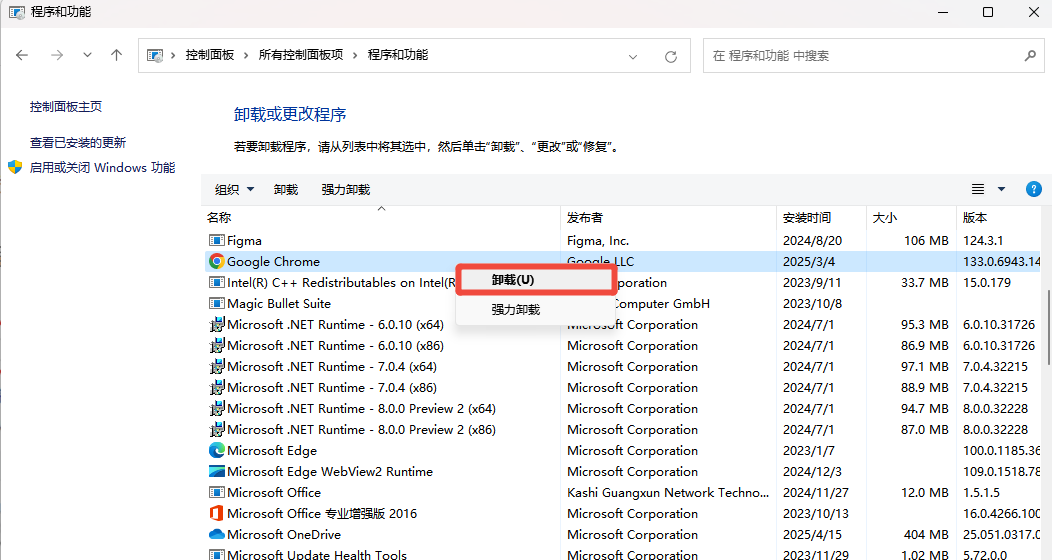Open the 组织 dropdown menu
1052x560 pixels.
[x=234, y=190]
